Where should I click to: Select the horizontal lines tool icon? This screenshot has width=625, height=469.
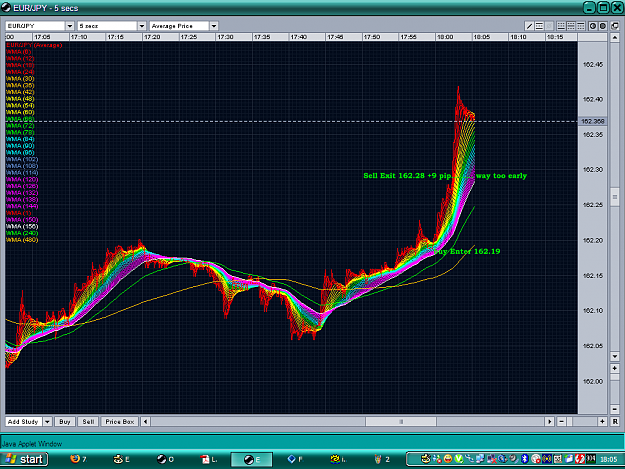pos(539,26)
